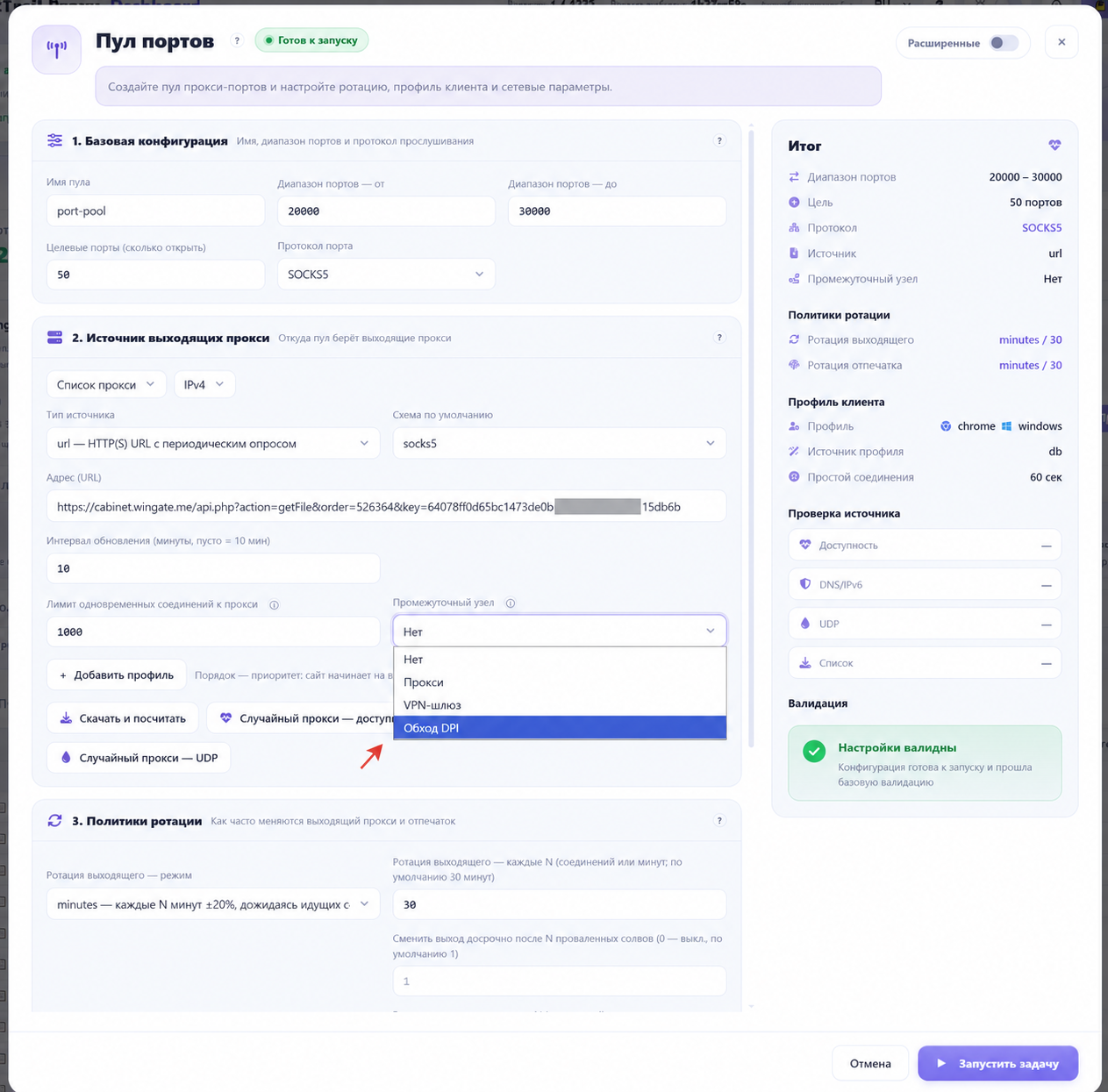Viewport: 1108px width, 1092px height.
Task: Select Прокси option in dropdown list
Action: pos(560,682)
